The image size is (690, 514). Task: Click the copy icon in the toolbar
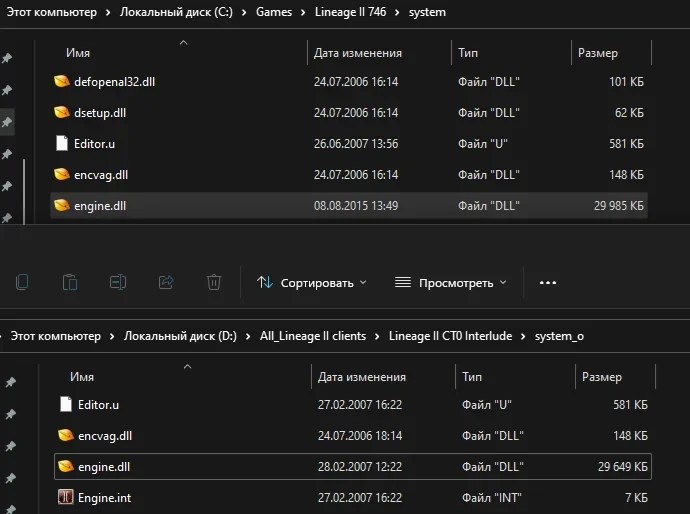[22, 282]
